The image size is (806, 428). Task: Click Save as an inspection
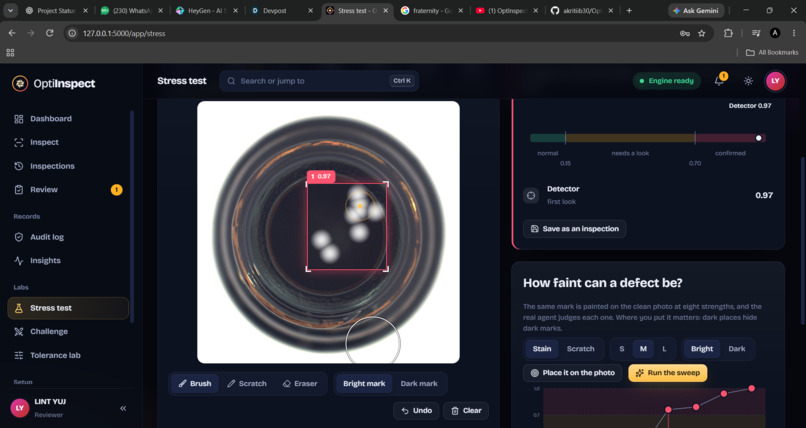pyautogui.click(x=575, y=229)
